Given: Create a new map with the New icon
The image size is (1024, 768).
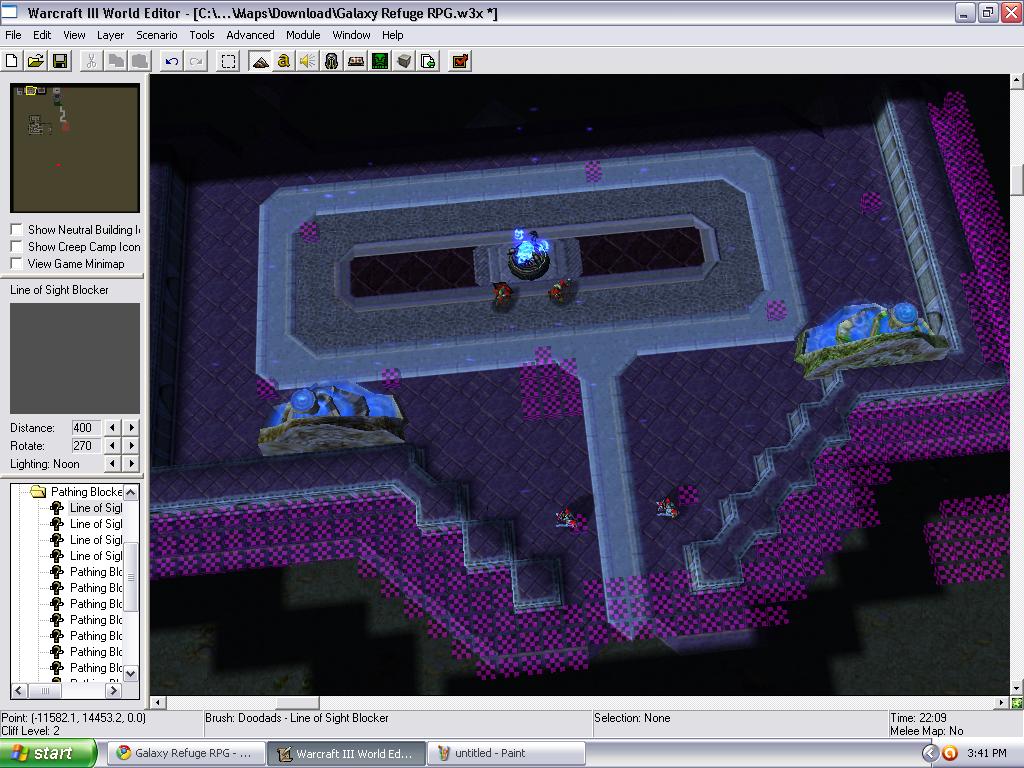Looking at the screenshot, I should [12, 61].
